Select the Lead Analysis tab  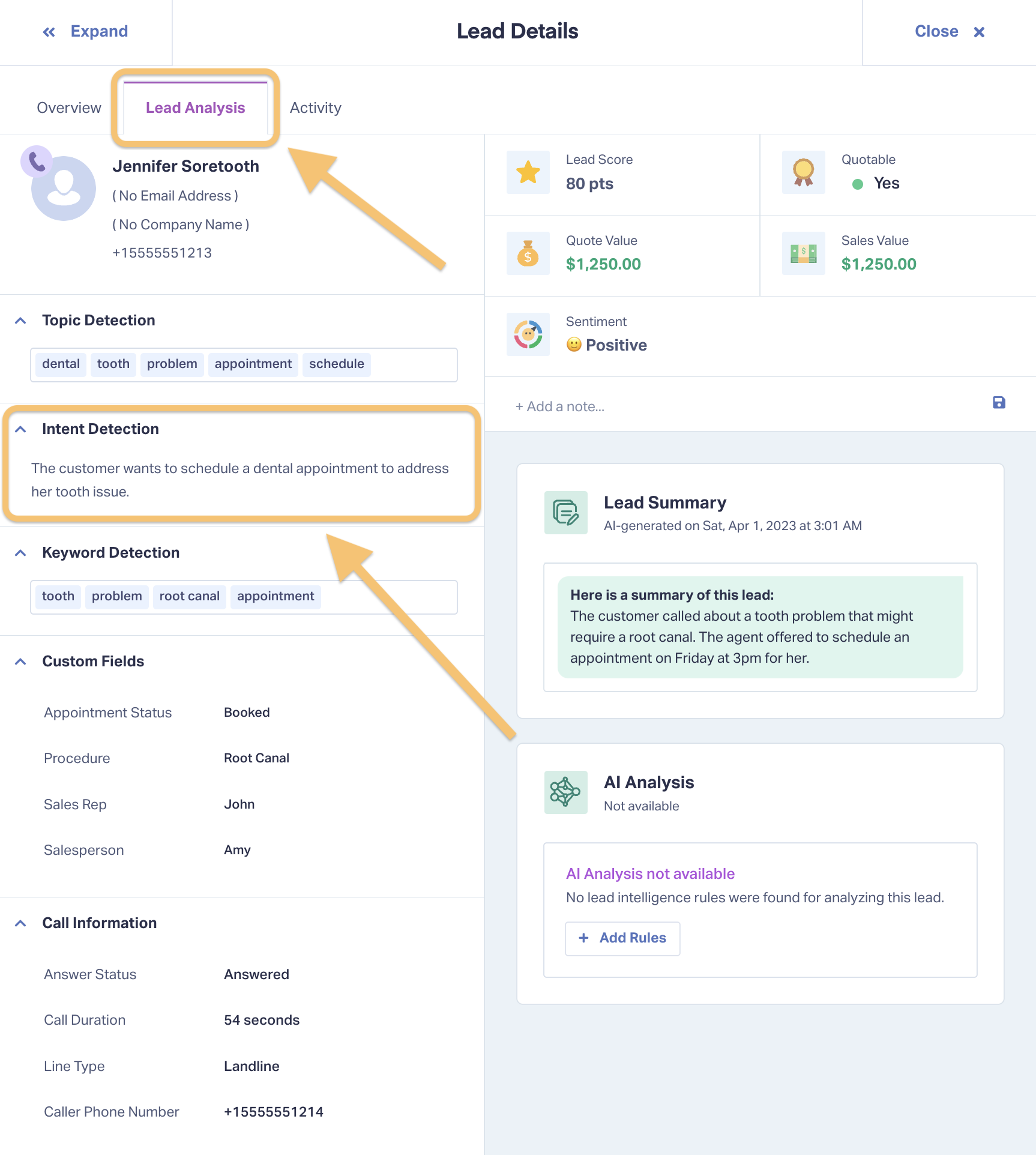[196, 108]
